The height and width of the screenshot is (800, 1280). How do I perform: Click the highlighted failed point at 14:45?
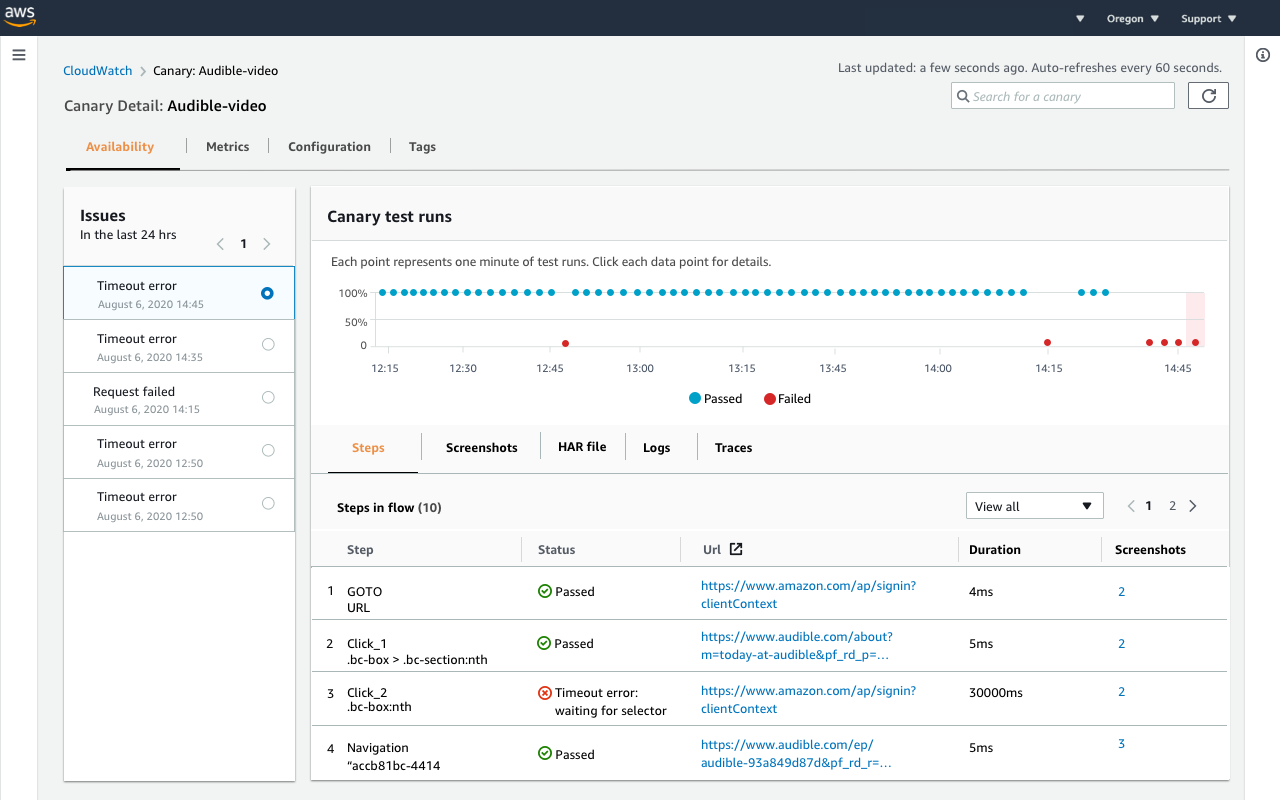[x=1195, y=342]
